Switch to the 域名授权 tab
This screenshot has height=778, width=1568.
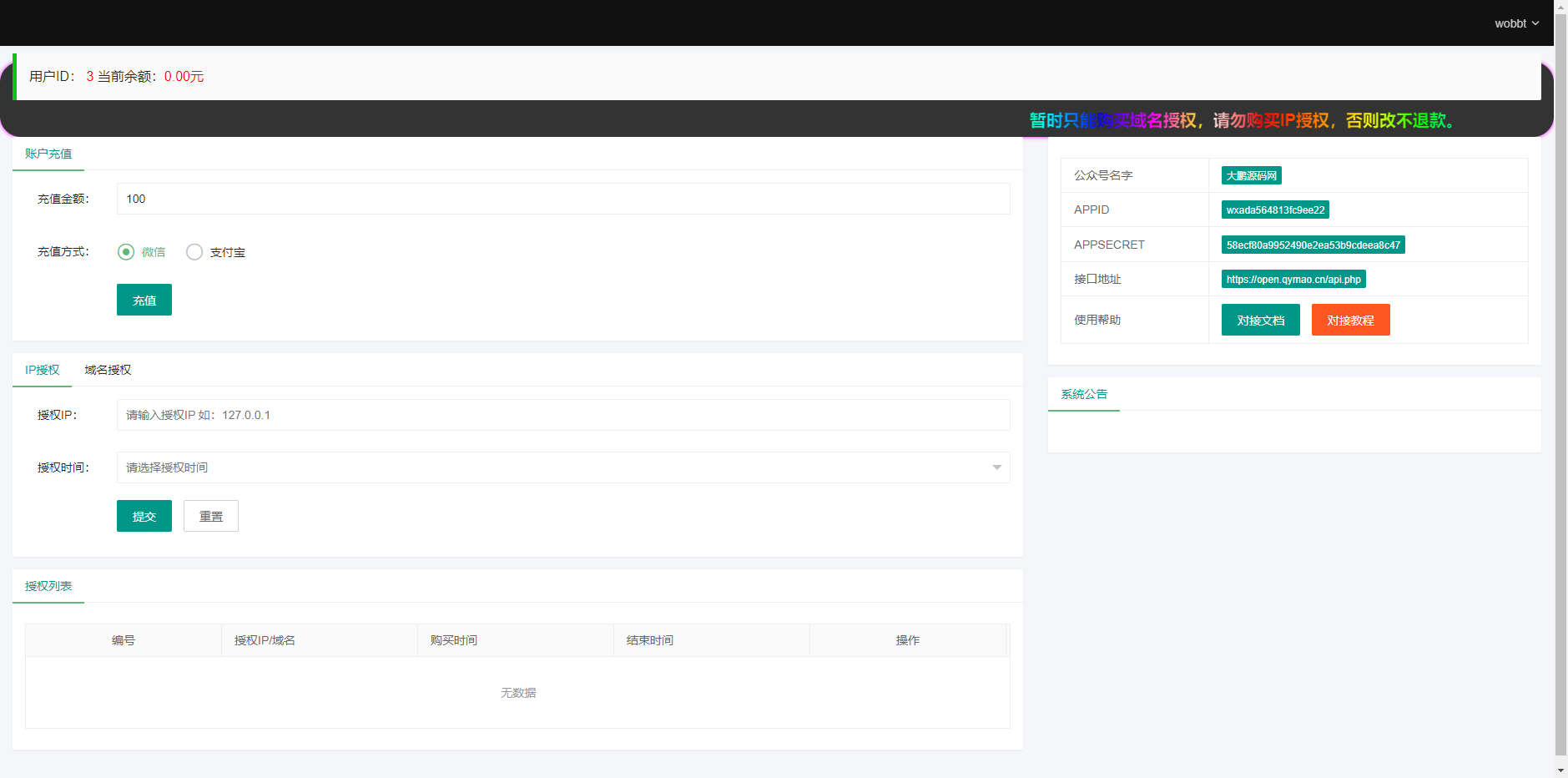pos(108,370)
